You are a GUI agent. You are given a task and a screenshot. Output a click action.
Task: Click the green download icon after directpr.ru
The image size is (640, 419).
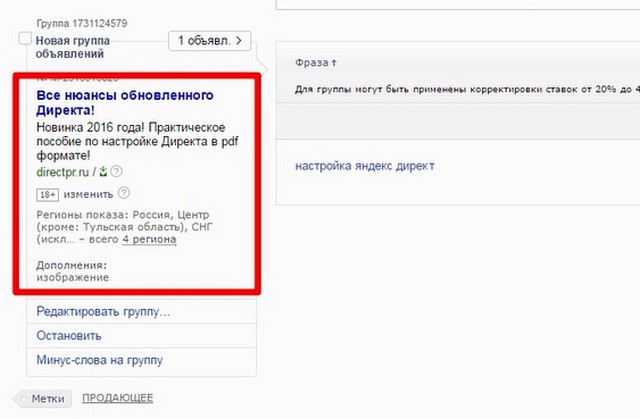point(103,172)
